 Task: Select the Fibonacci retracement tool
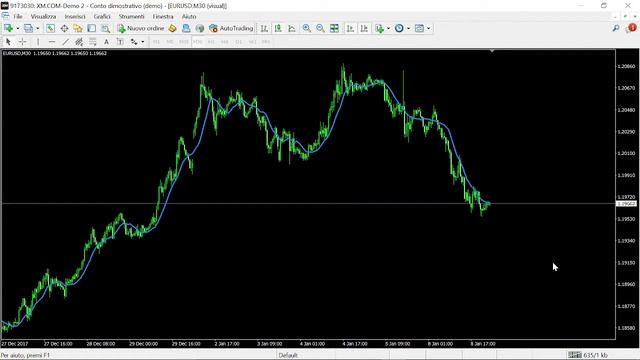pyautogui.click(x=93, y=42)
